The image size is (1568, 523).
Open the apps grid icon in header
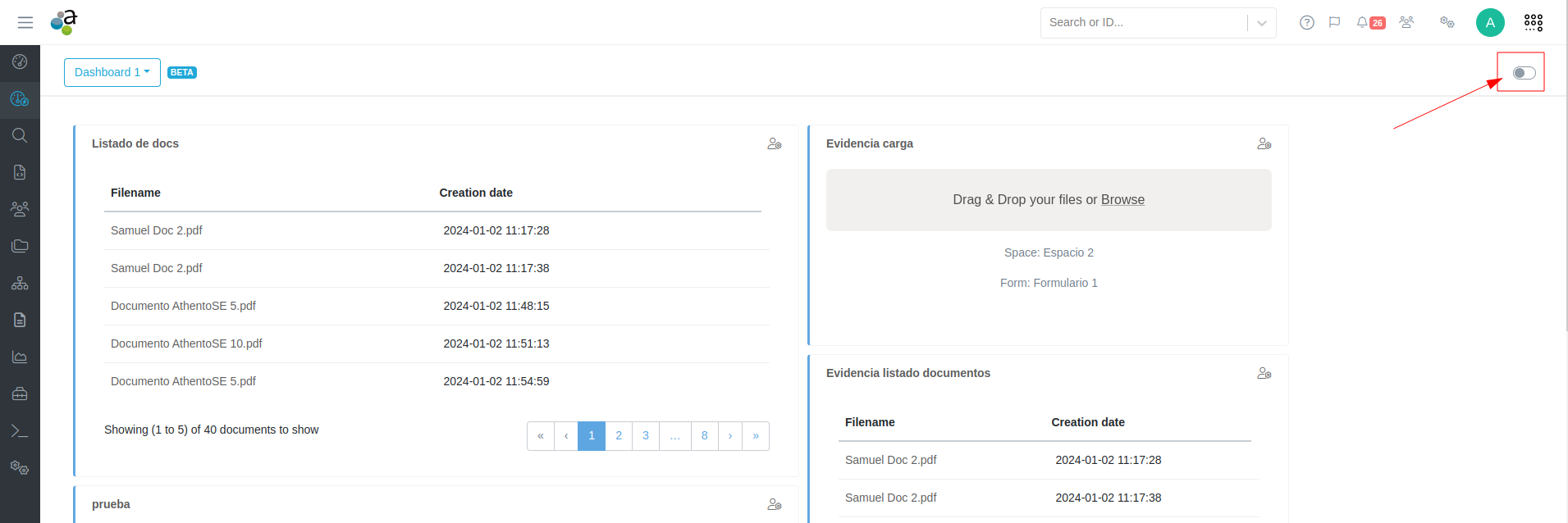(1533, 22)
